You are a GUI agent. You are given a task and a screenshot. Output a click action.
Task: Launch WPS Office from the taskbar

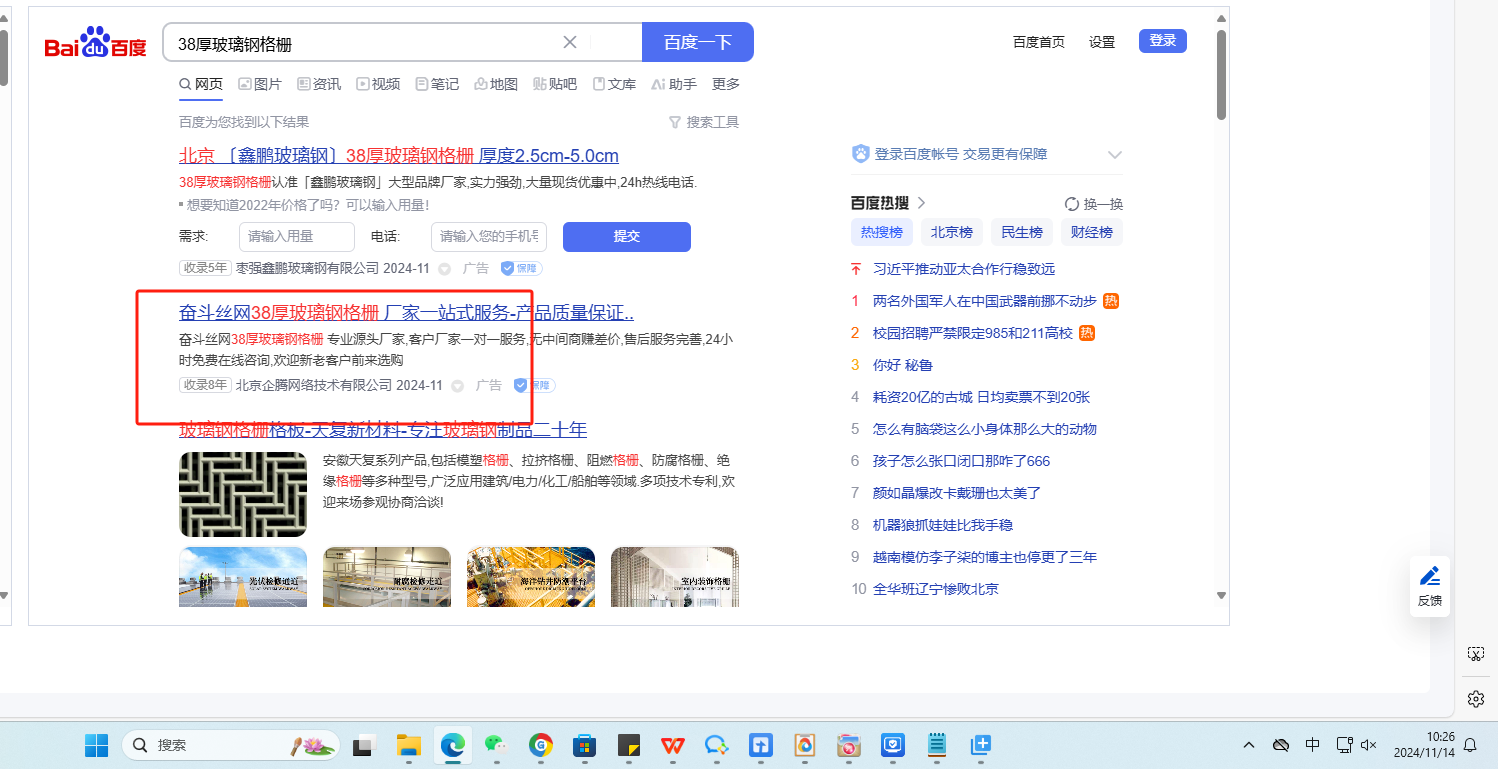(x=673, y=745)
